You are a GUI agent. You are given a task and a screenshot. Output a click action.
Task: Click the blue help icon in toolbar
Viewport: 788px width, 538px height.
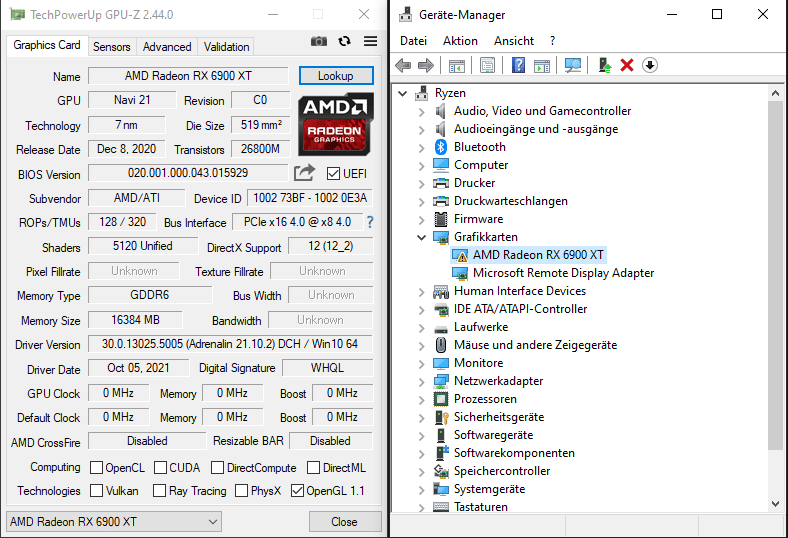coord(518,65)
